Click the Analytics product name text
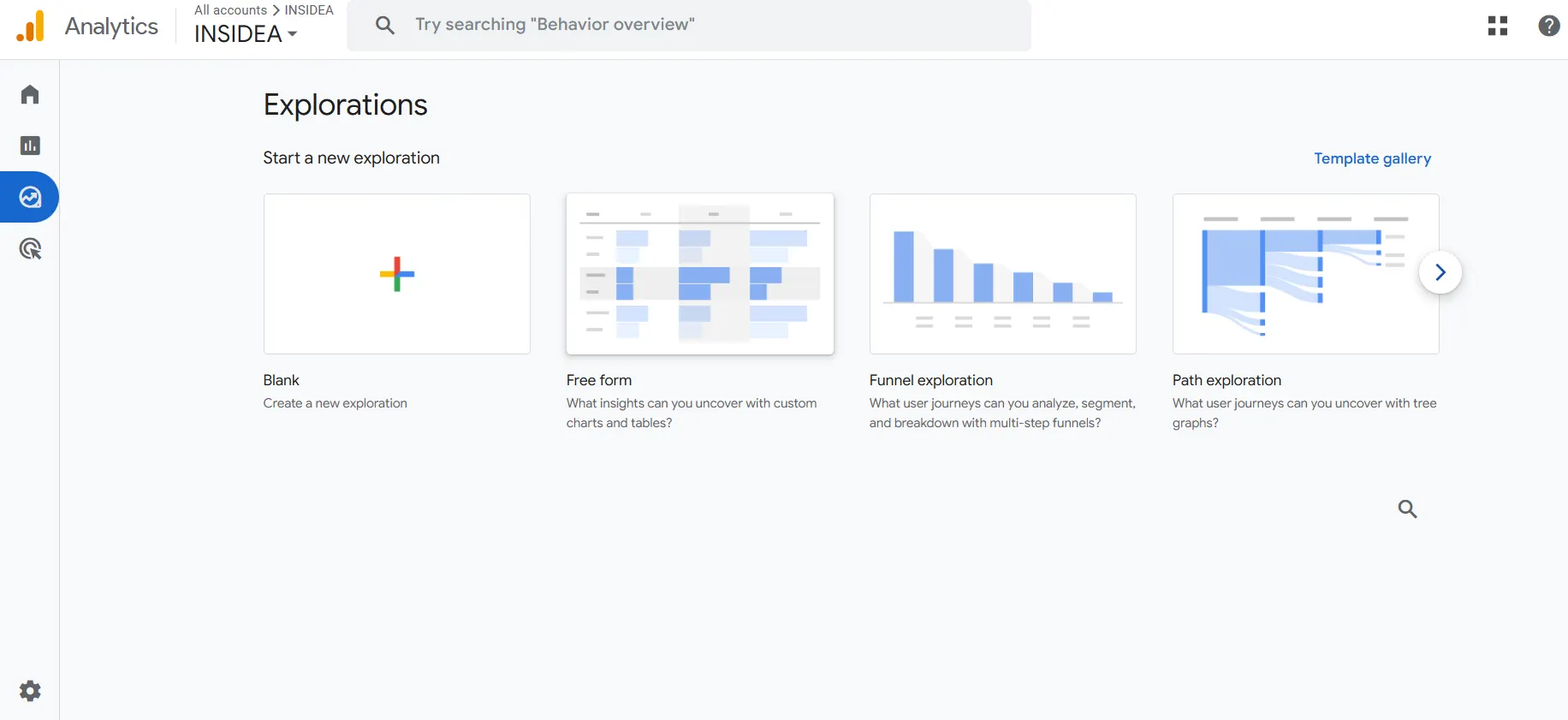 (x=111, y=27)
